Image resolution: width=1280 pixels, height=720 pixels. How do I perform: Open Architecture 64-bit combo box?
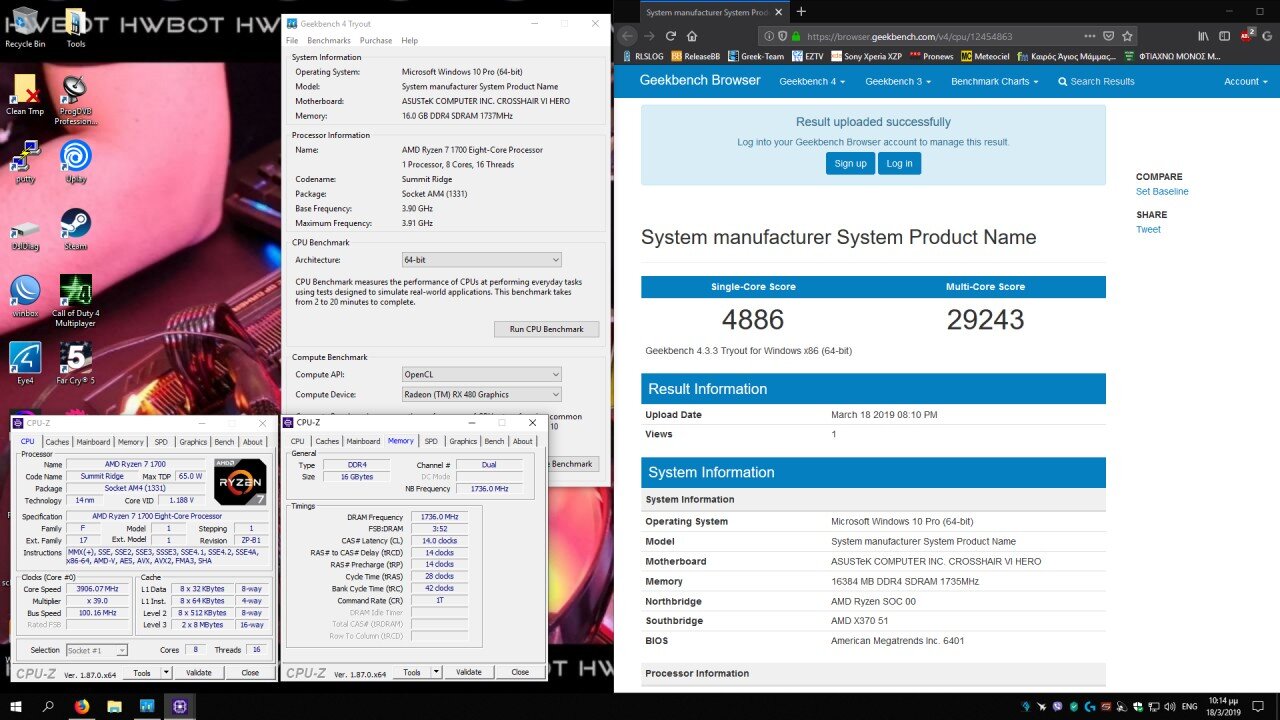pos(481,260)
